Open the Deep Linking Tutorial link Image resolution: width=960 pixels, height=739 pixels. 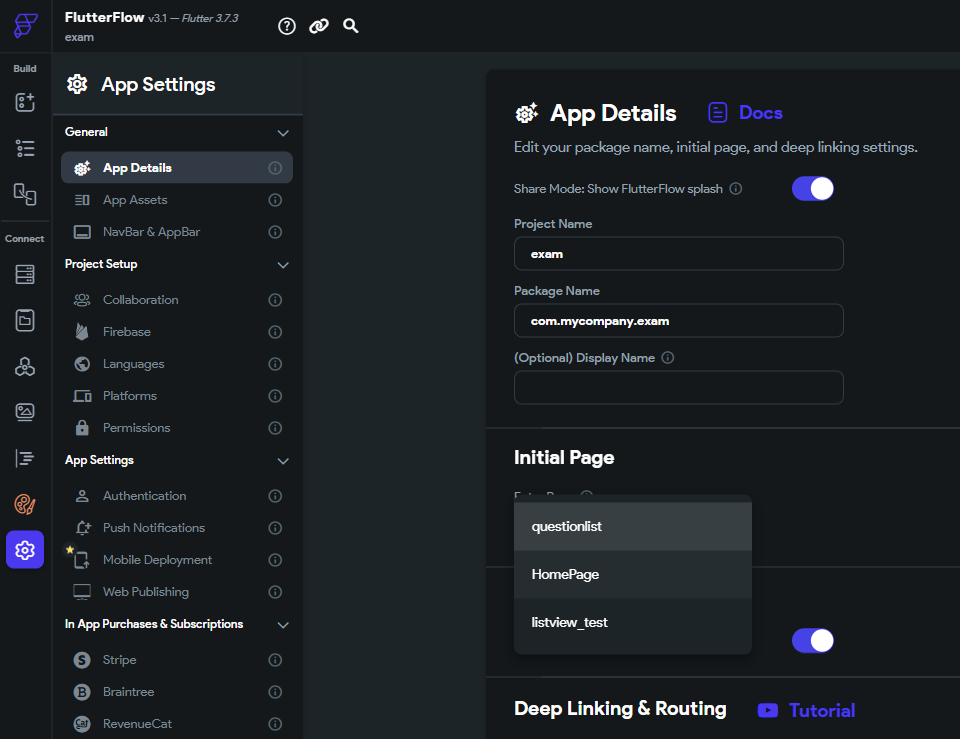pyautogui.click(x=806, y=710)
